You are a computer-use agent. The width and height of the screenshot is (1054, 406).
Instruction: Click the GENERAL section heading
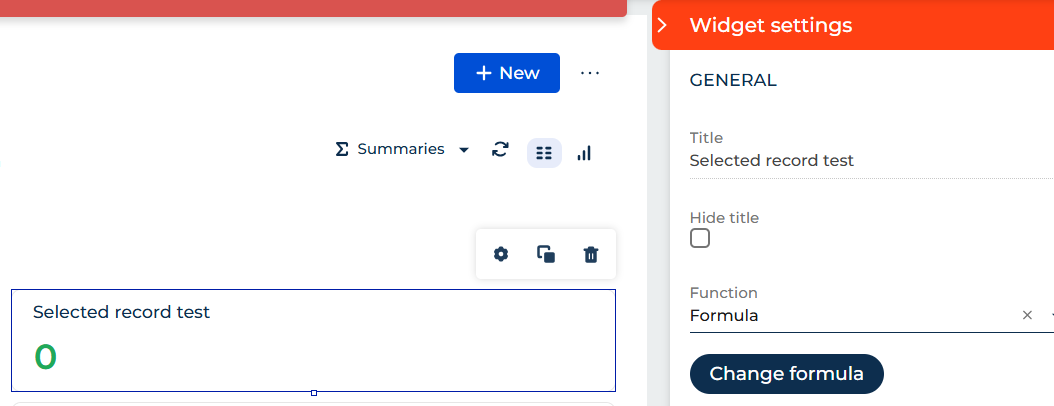pos(733,81)
